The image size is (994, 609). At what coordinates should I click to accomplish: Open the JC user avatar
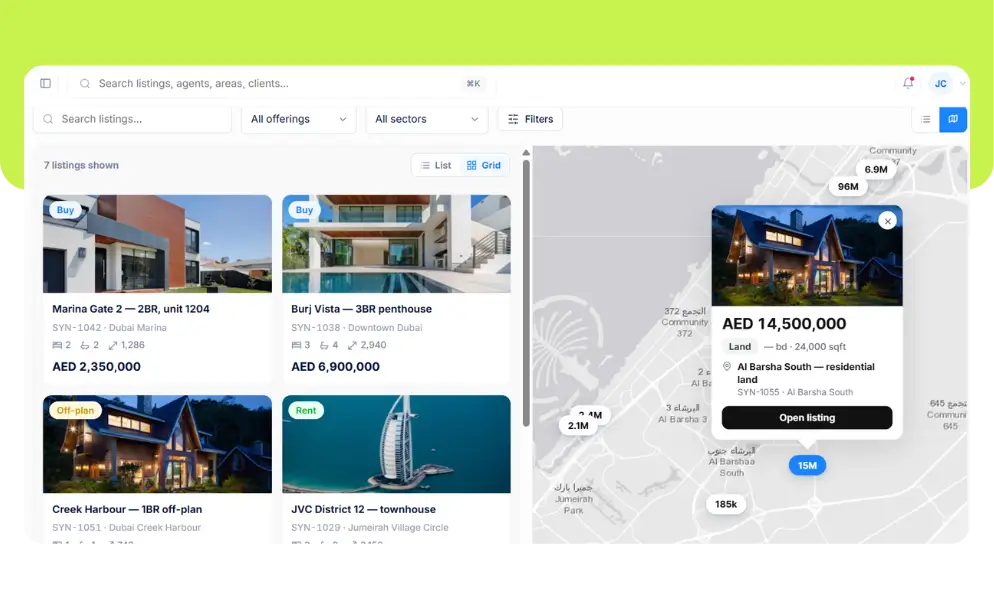(941, 84)
